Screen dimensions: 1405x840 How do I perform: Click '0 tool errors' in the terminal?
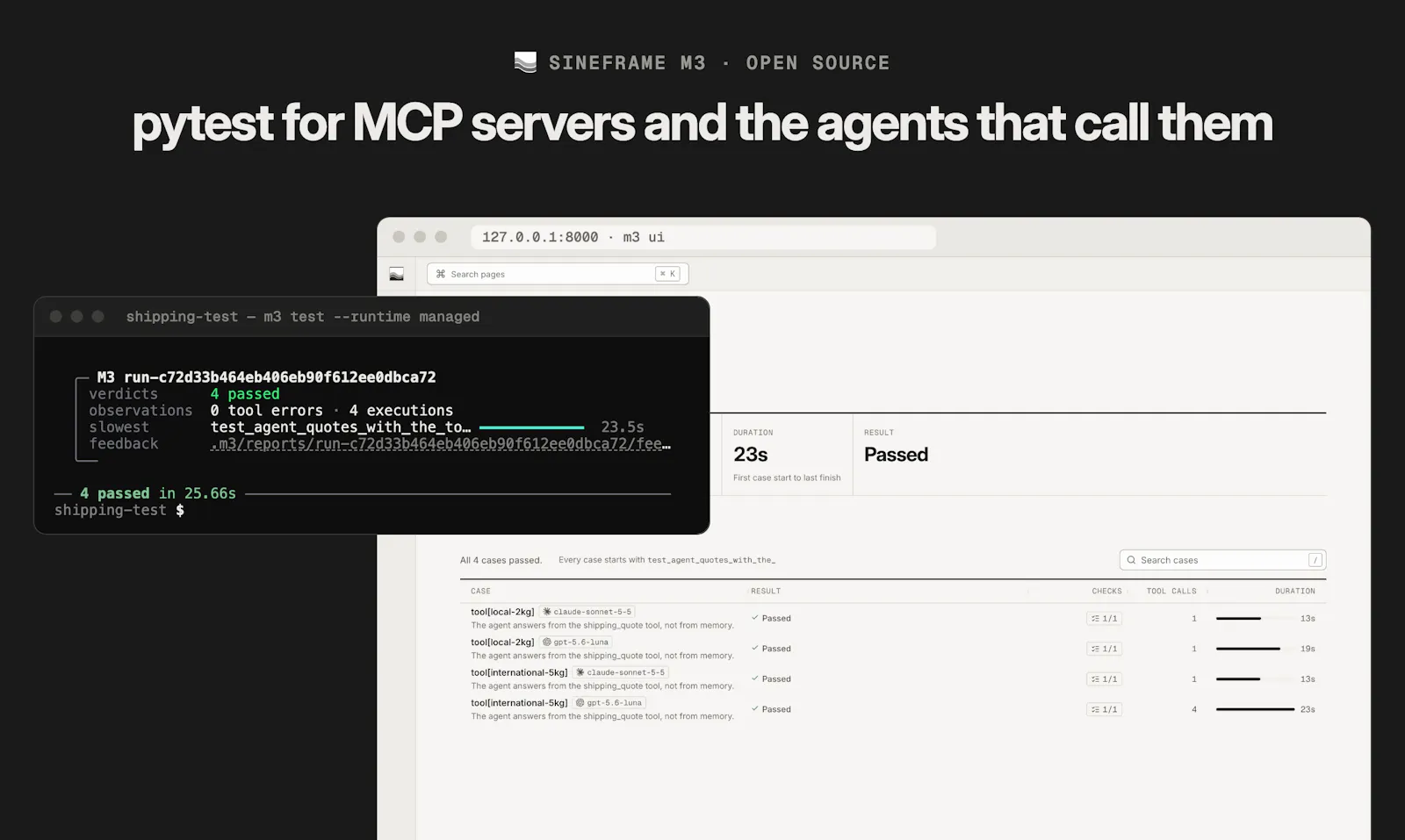266,411
